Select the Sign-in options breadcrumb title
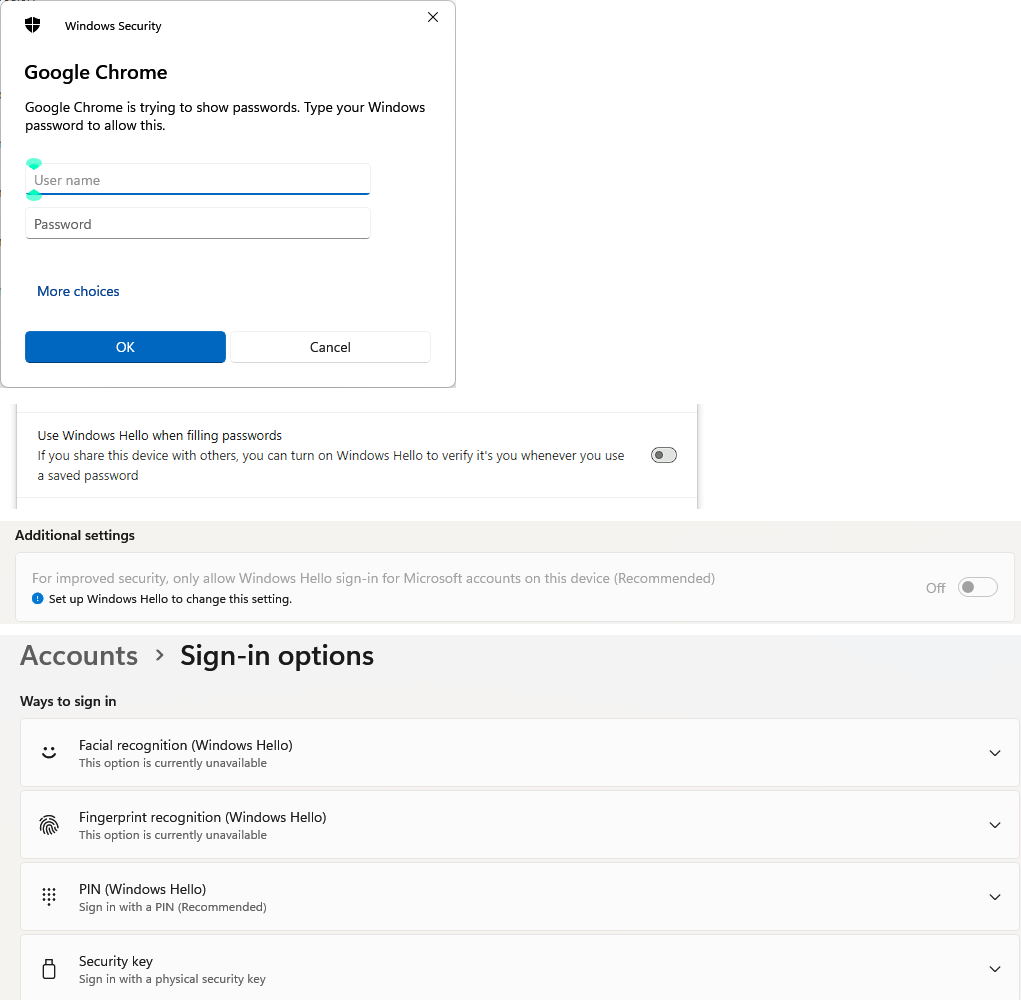The width and height of the screenshot is (1021, 1000). [277, 656]
